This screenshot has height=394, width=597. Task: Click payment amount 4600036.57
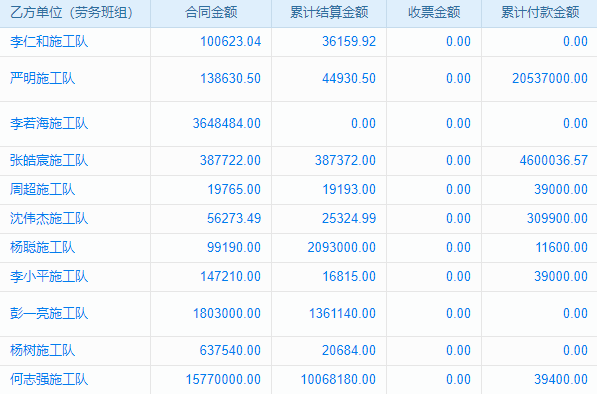click(x=554, y=160)
